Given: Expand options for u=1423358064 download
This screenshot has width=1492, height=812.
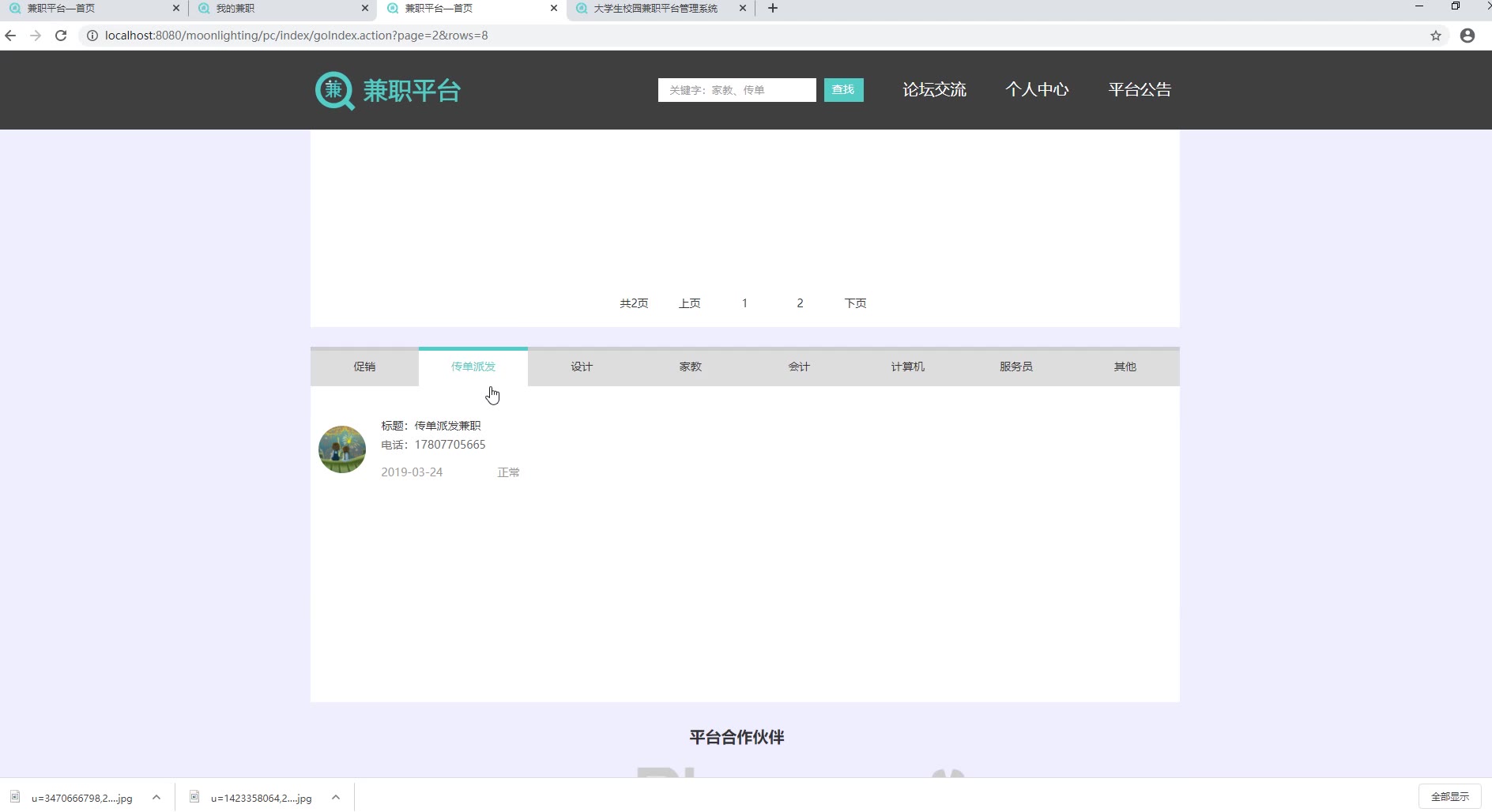Looking at the screenshot, I should 336,798.
